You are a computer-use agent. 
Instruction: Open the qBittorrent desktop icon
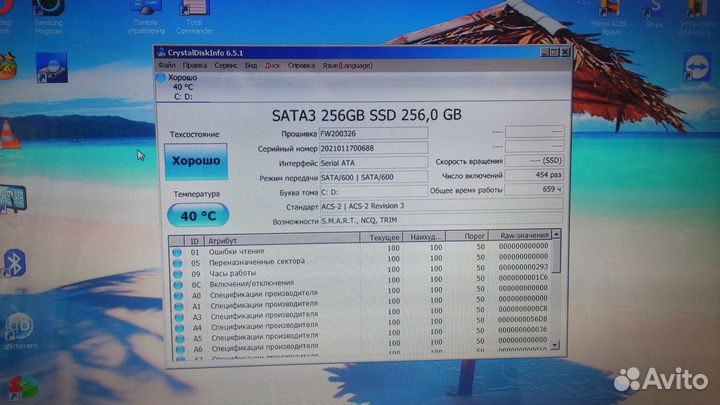[19, 331]
